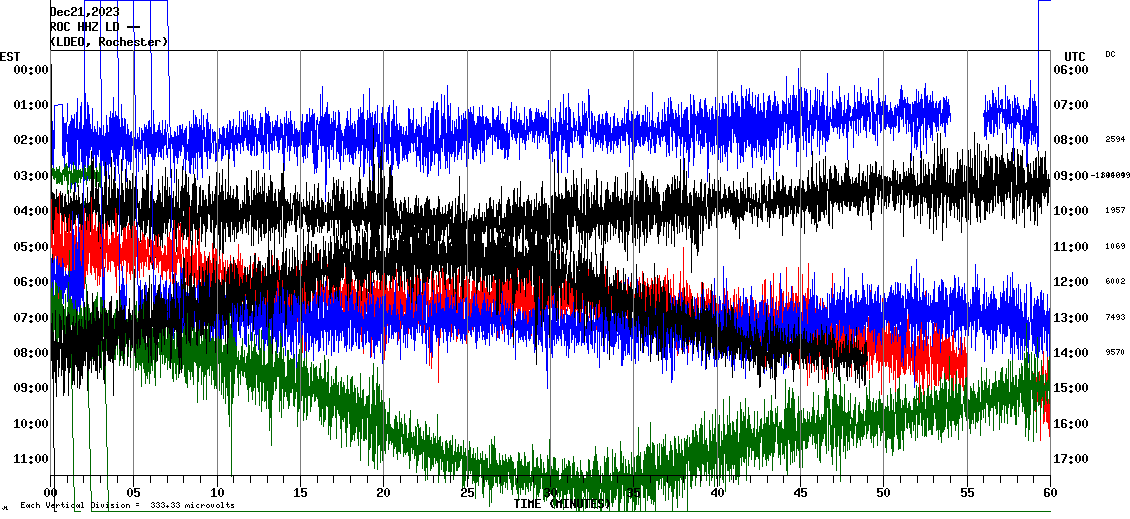Viewport: 1130px width, 519px height.
Task: Select the 06:00 EST time label
Action: coord(31,282)
